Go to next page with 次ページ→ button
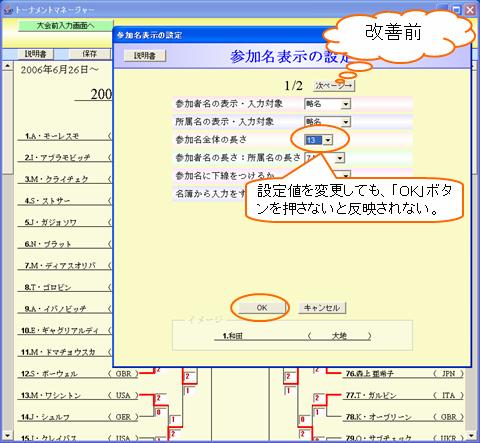This screenshot has width=480, height=443. pos(334,86)
